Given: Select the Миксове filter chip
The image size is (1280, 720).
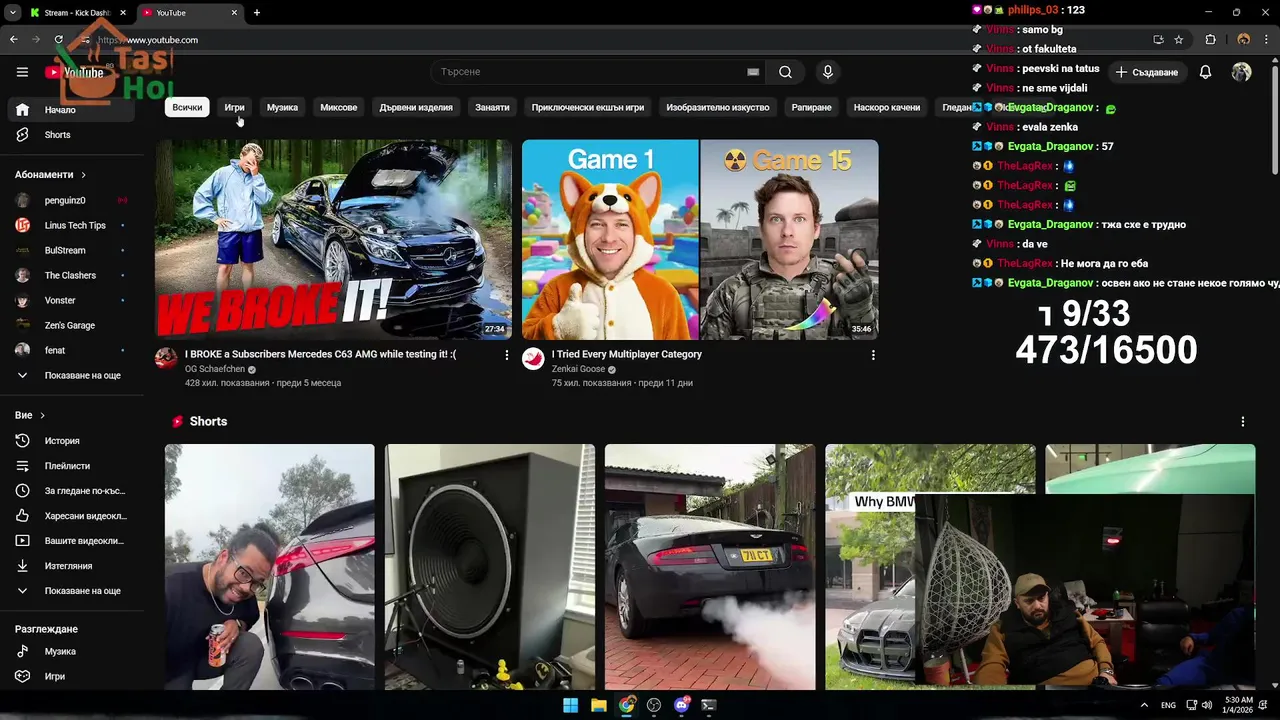Looking at the screenshot, I should pyautogui.click(x=338, y=107).
